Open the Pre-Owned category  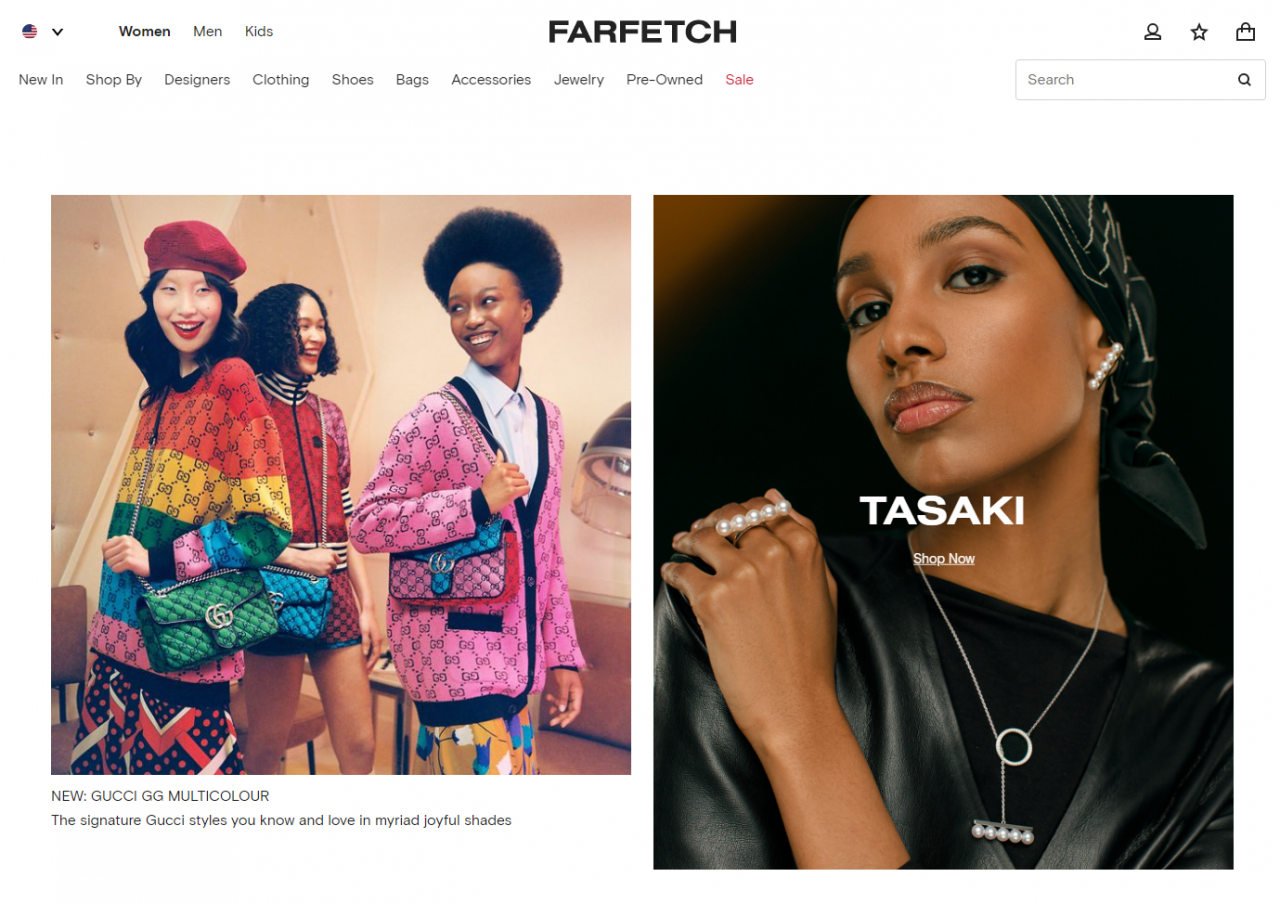pyautogui.click(x=665, y=79)
